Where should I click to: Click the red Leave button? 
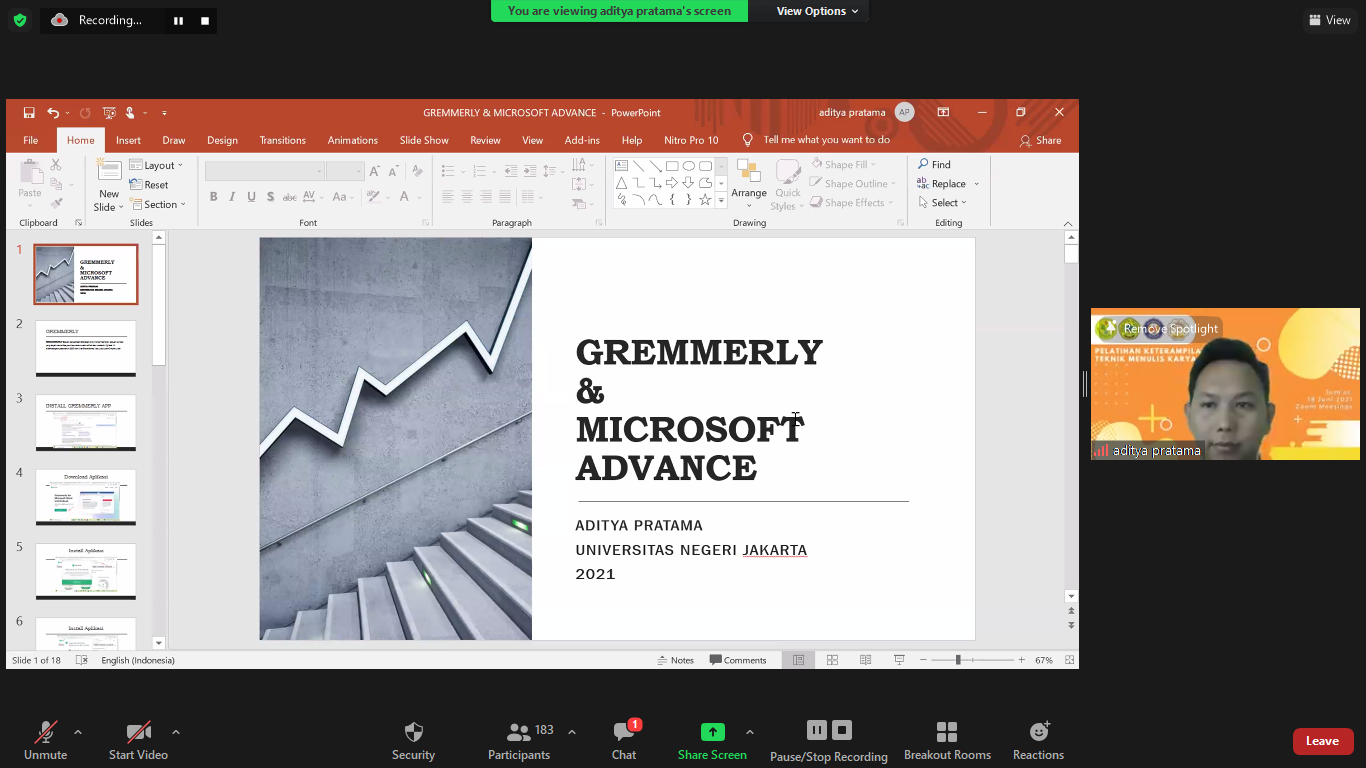click(x=1323, y=741)
